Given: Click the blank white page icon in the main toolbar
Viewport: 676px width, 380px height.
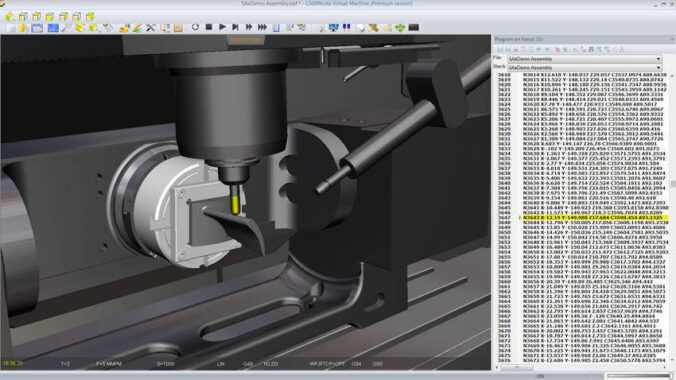Looking at the screenshot, I should (x=10, y=28).
